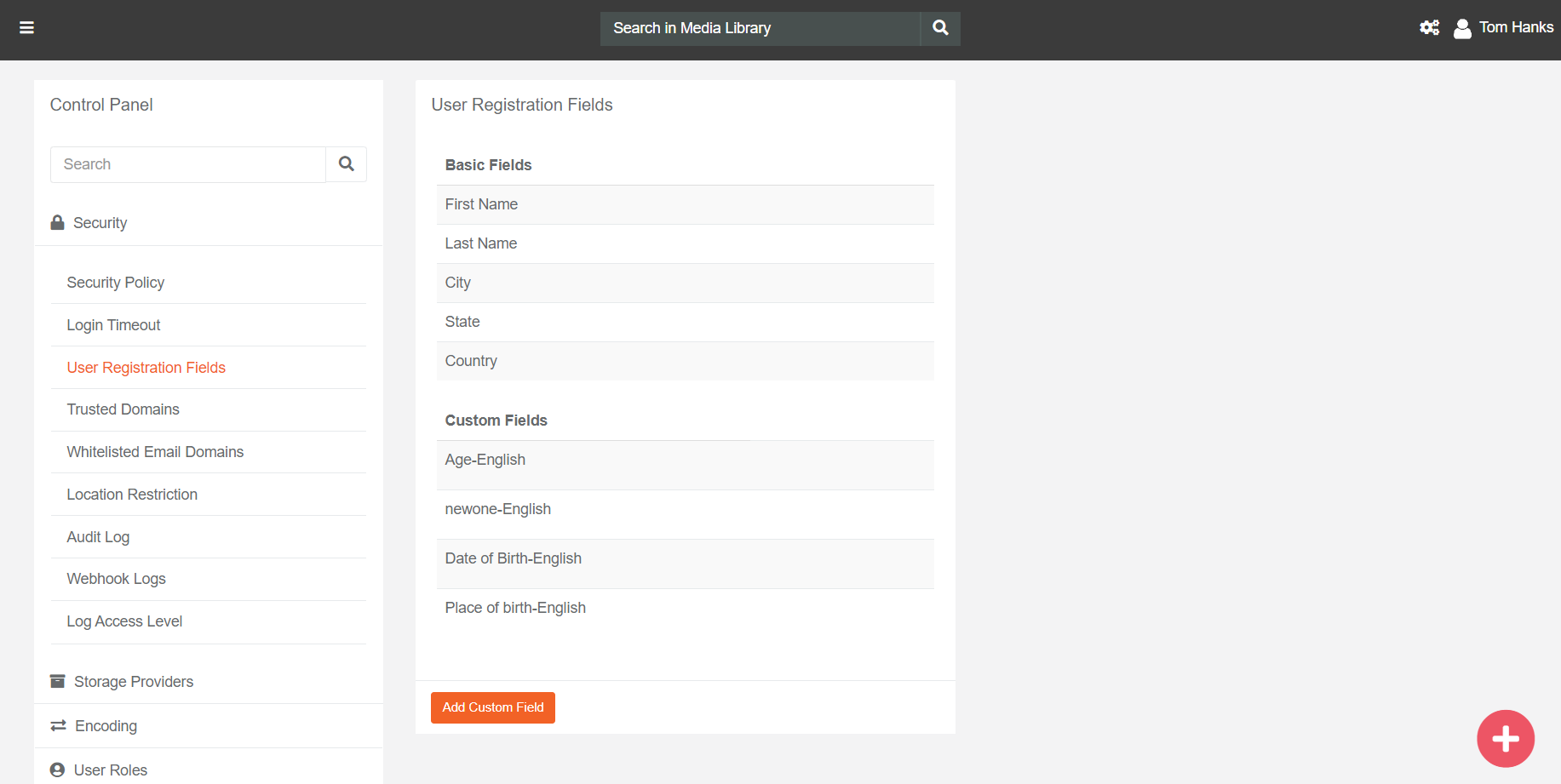Focus the Control Panel search field

[x=188, y=164]
